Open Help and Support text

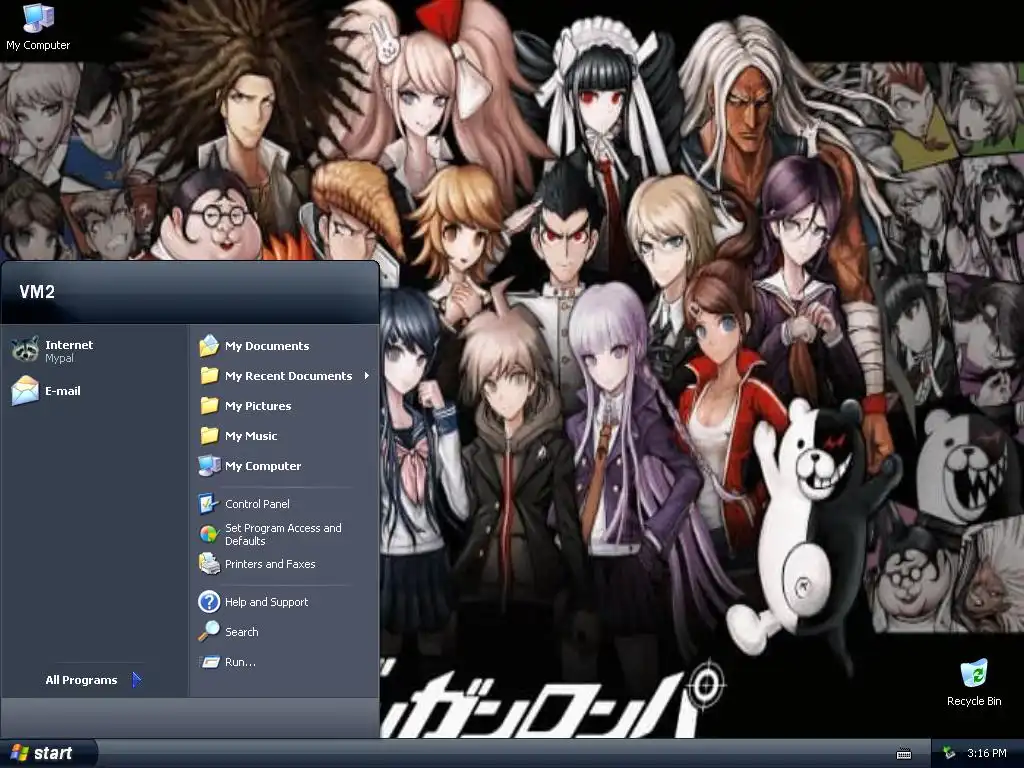click(x=266, y=602)
